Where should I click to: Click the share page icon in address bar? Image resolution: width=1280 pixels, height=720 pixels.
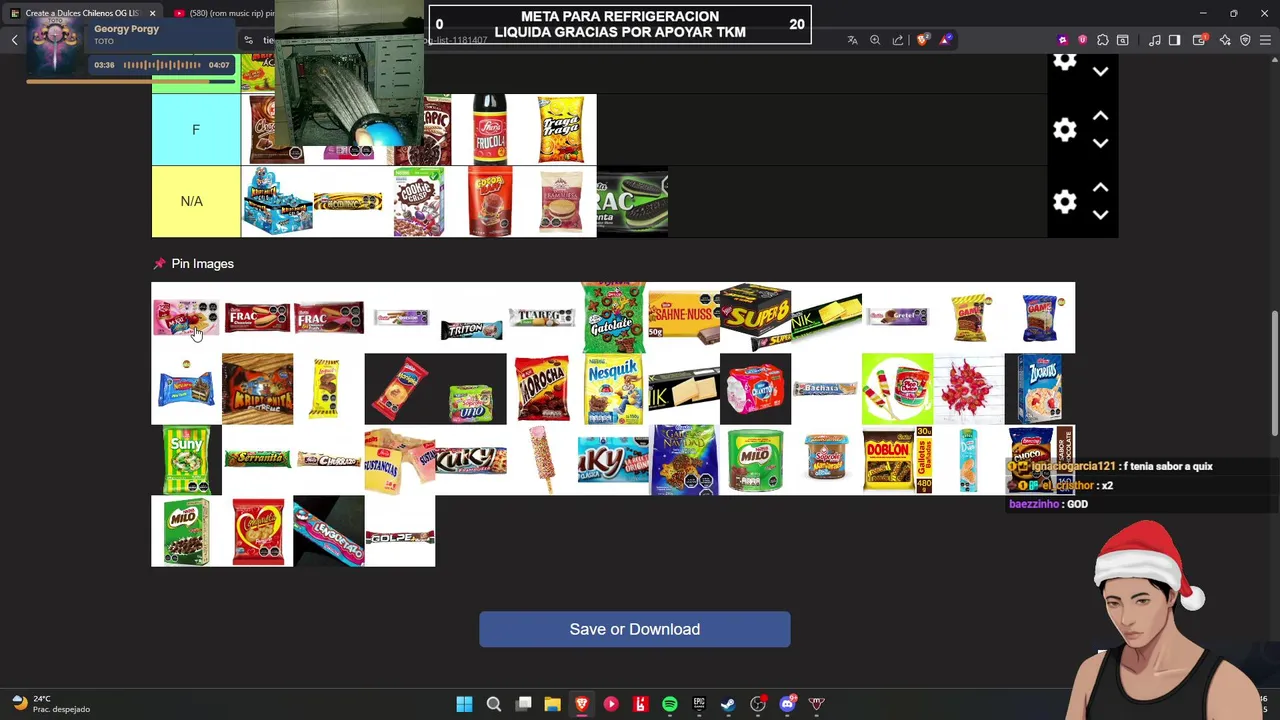(x=898, y=40)
